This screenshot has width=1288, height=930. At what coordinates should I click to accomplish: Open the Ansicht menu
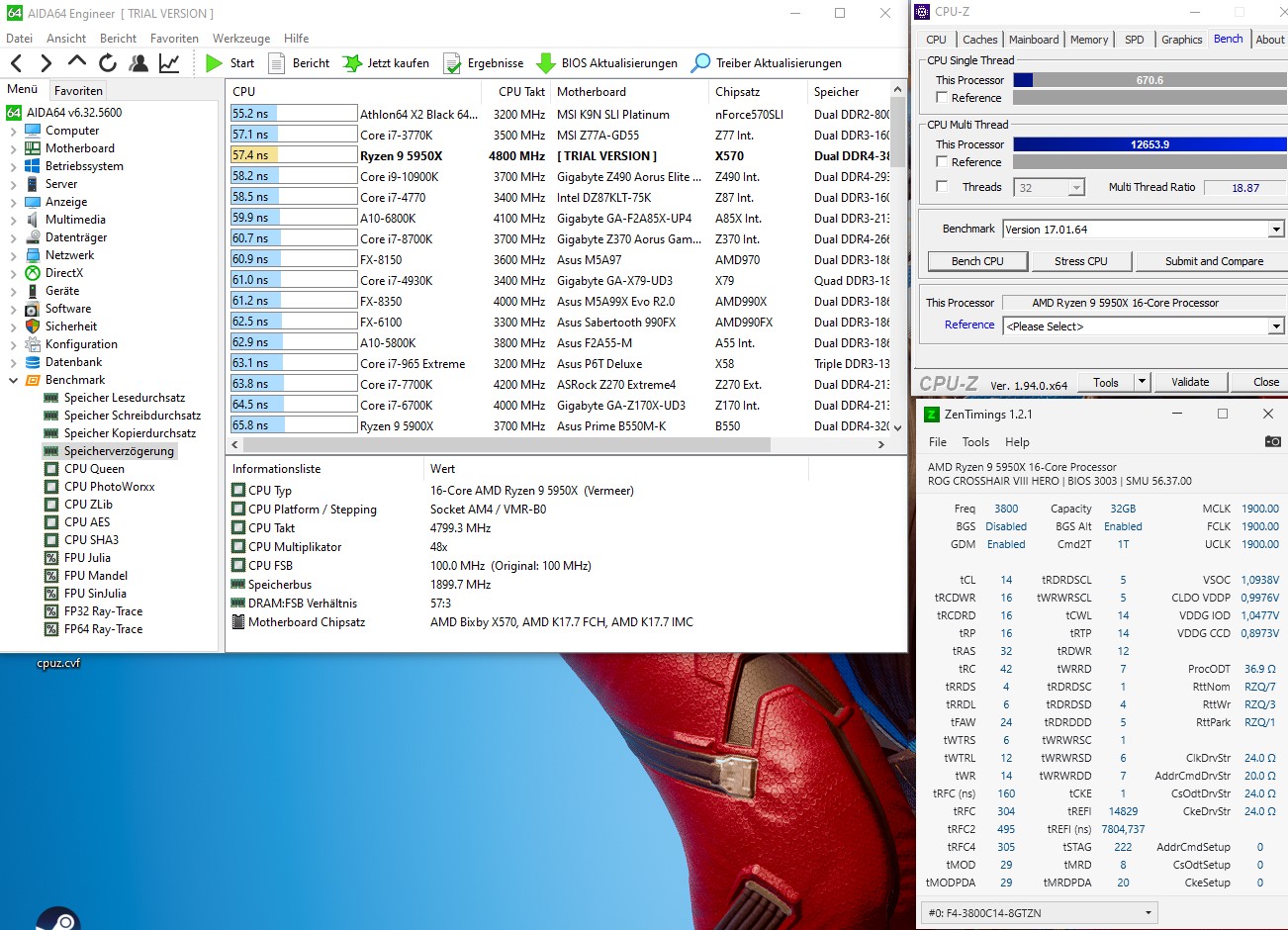pos(66,39)
